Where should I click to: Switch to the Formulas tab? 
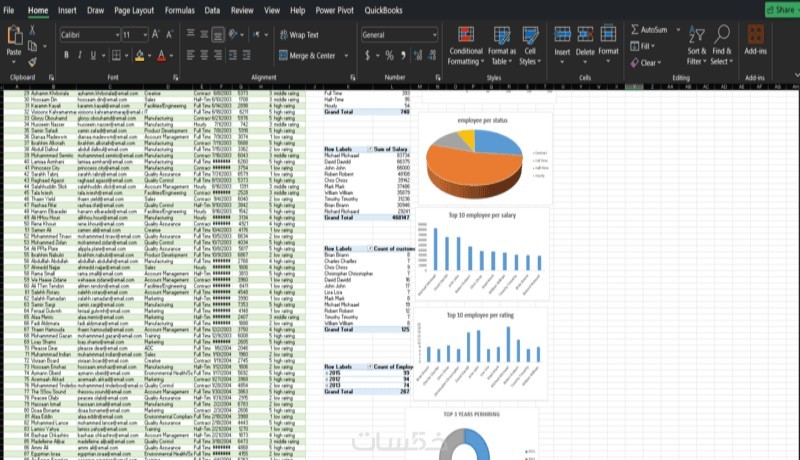[180, 10]
